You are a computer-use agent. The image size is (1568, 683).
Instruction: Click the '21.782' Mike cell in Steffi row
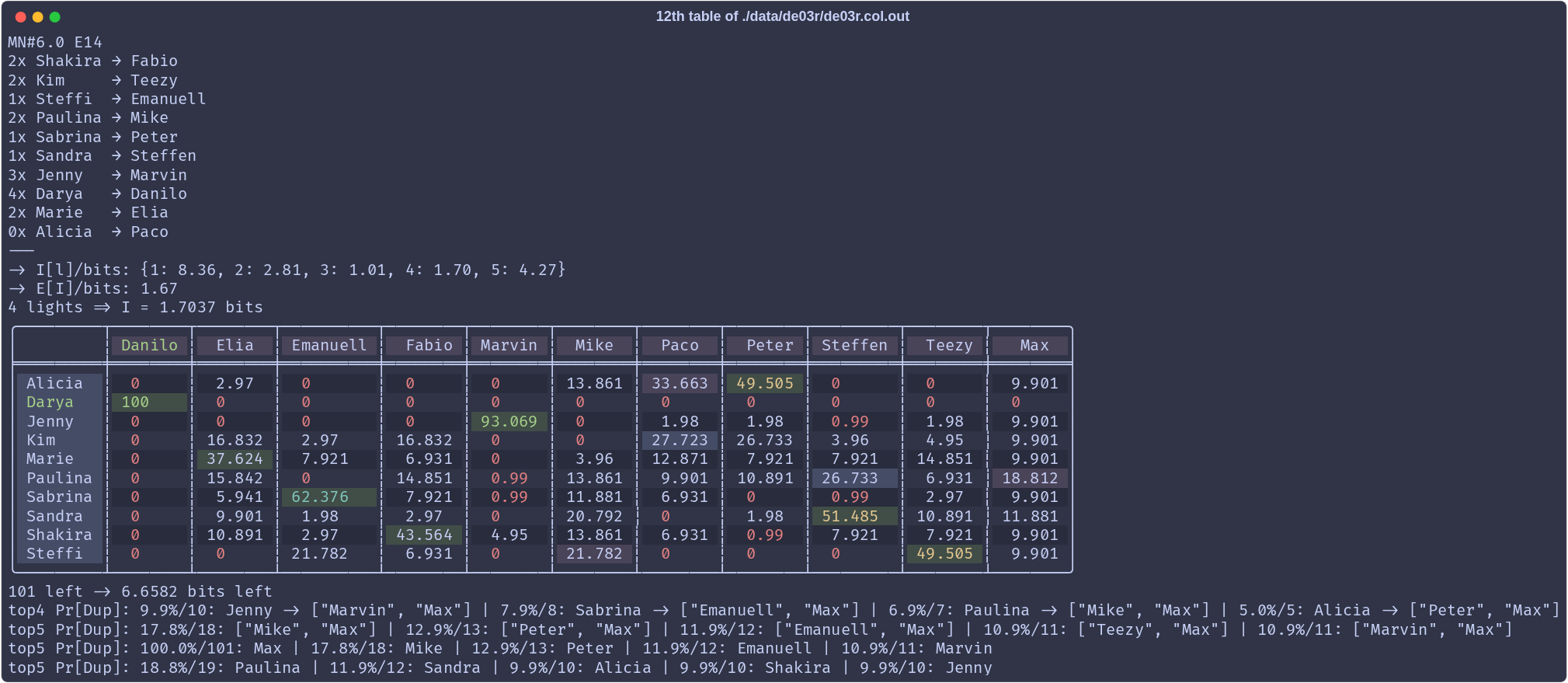594,554
